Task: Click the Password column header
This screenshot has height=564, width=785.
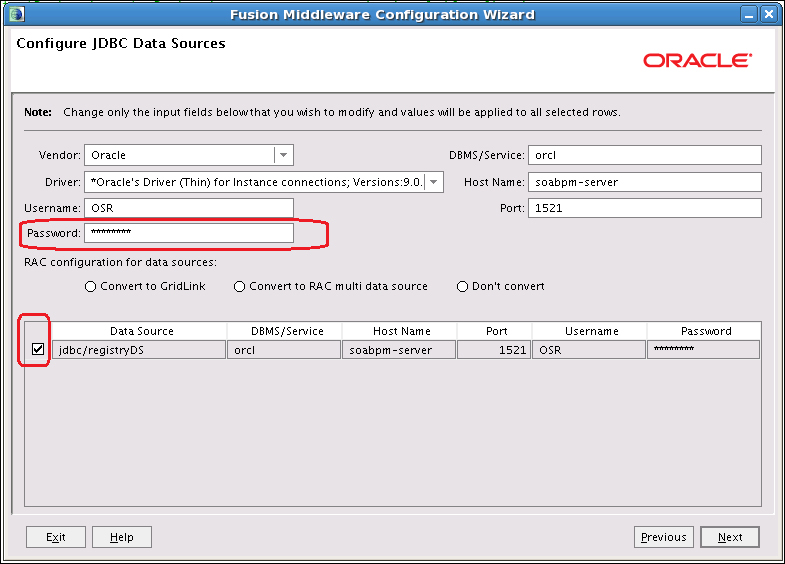Action: click(704, 331)
